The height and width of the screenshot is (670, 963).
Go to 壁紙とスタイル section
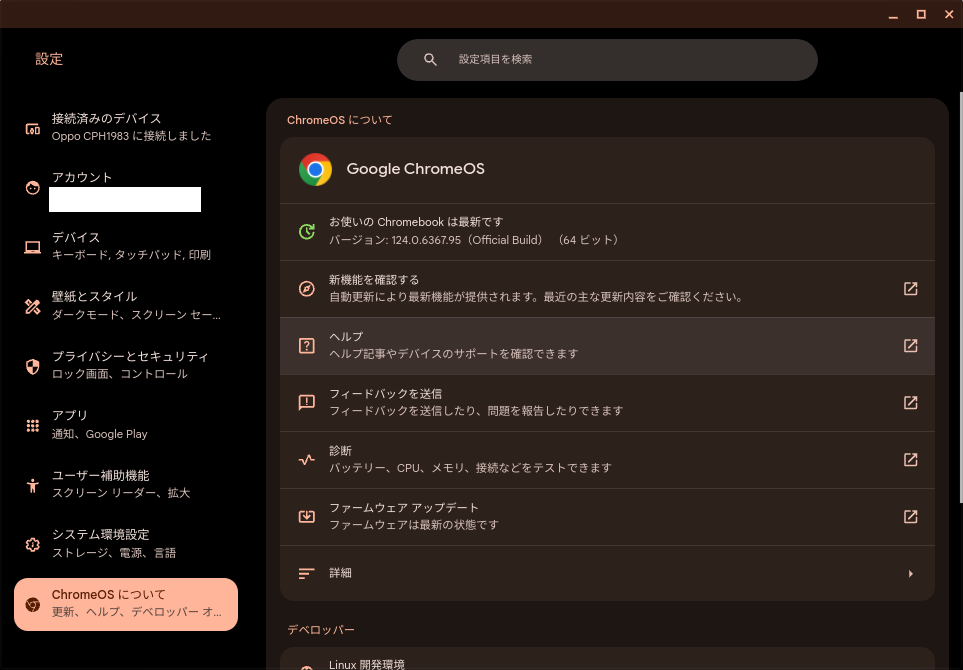pyautogui.click(x=126, y=306)
